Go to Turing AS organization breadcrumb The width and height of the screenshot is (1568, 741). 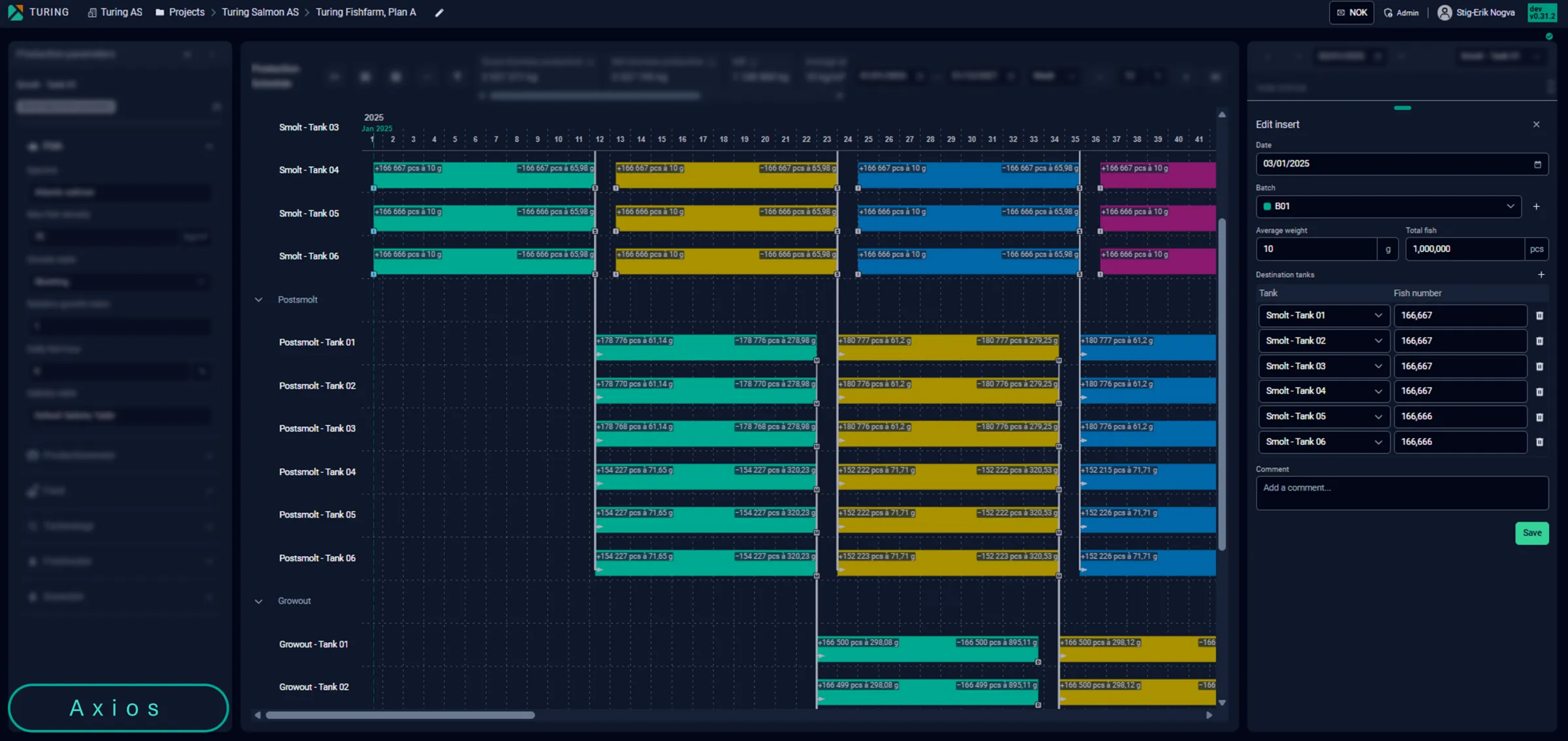[115, 12]
